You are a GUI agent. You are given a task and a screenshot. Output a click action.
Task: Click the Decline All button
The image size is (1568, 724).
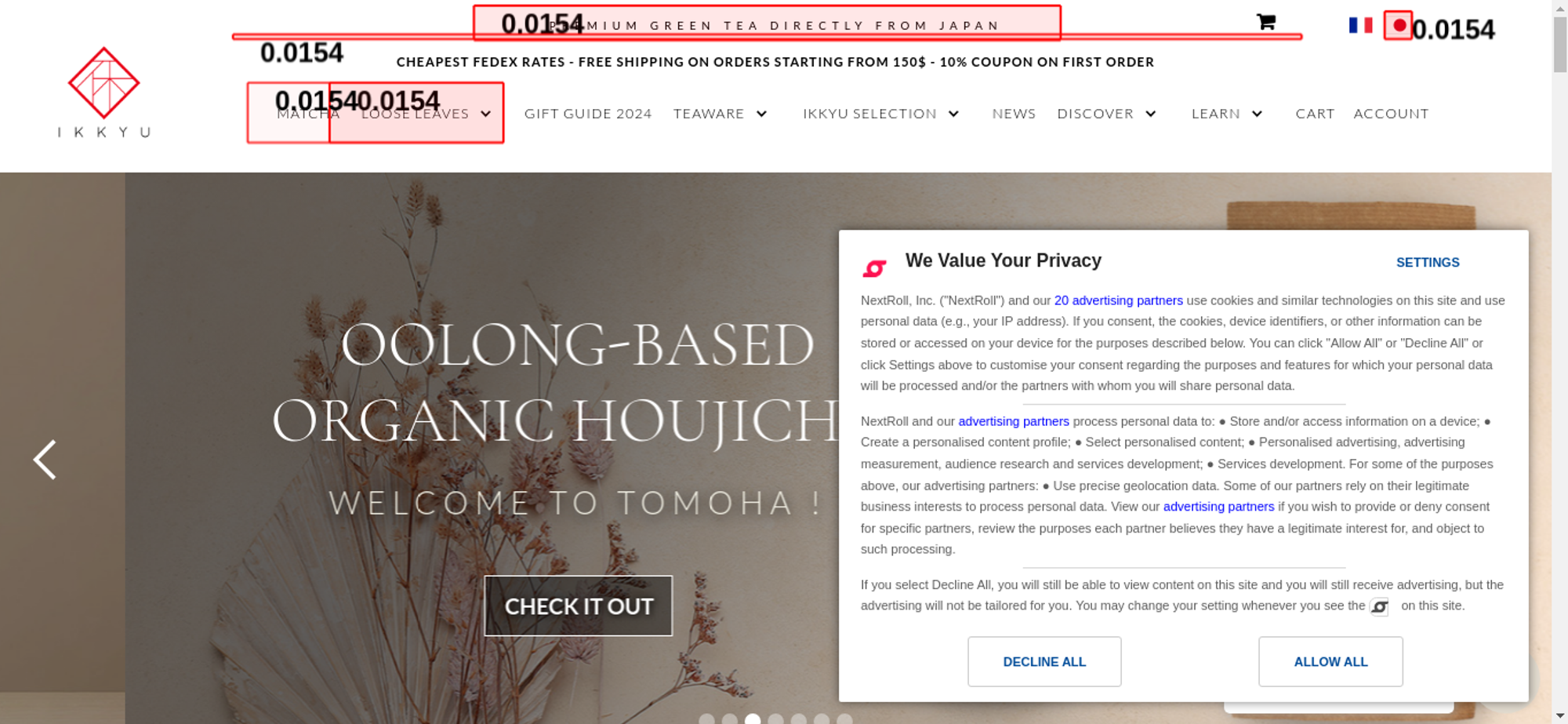(1044, 662)
